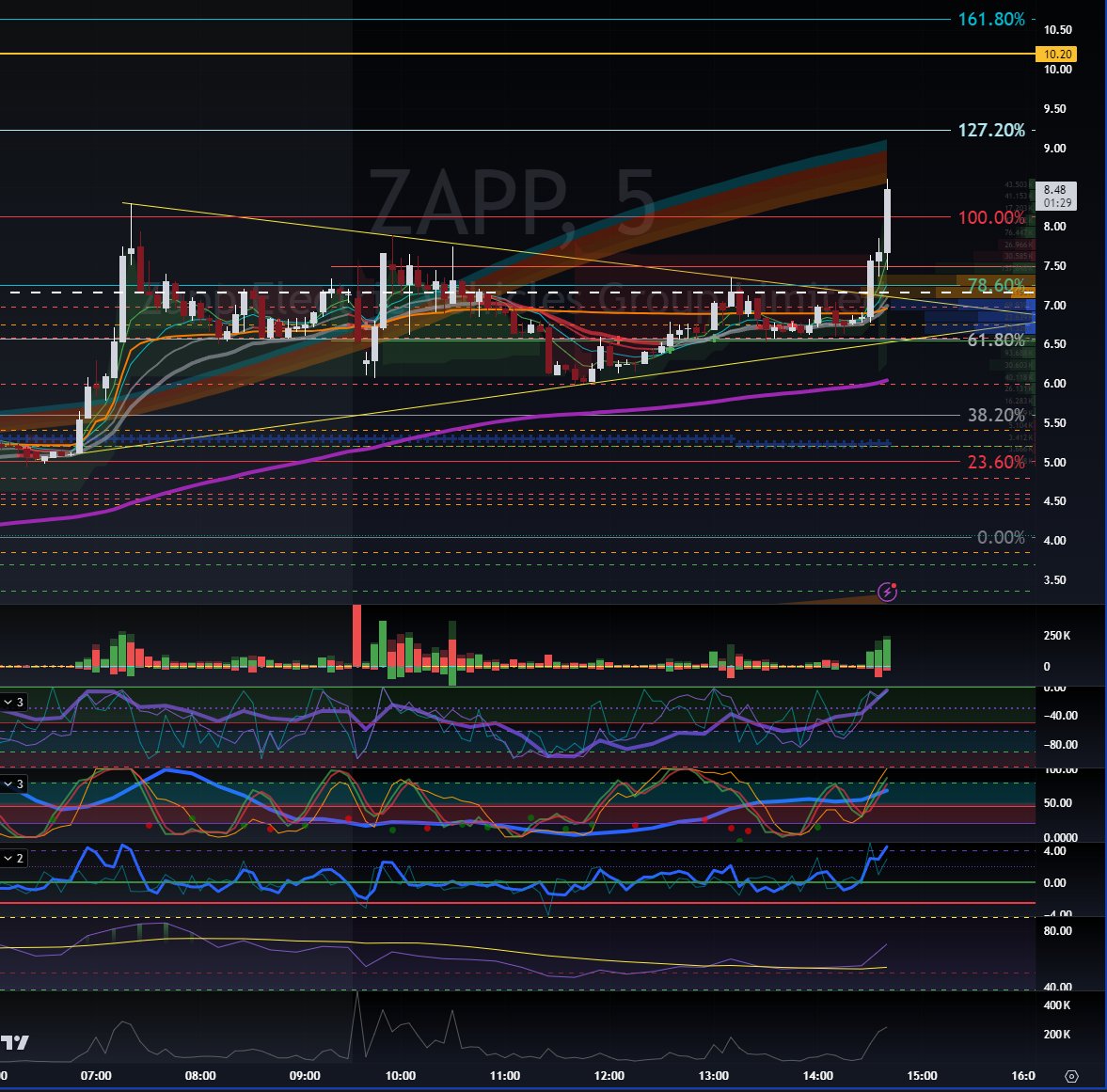The image size is (1107, 1092).
Task: Click 7.50 on the price scale
Action: click(1054, 266)
